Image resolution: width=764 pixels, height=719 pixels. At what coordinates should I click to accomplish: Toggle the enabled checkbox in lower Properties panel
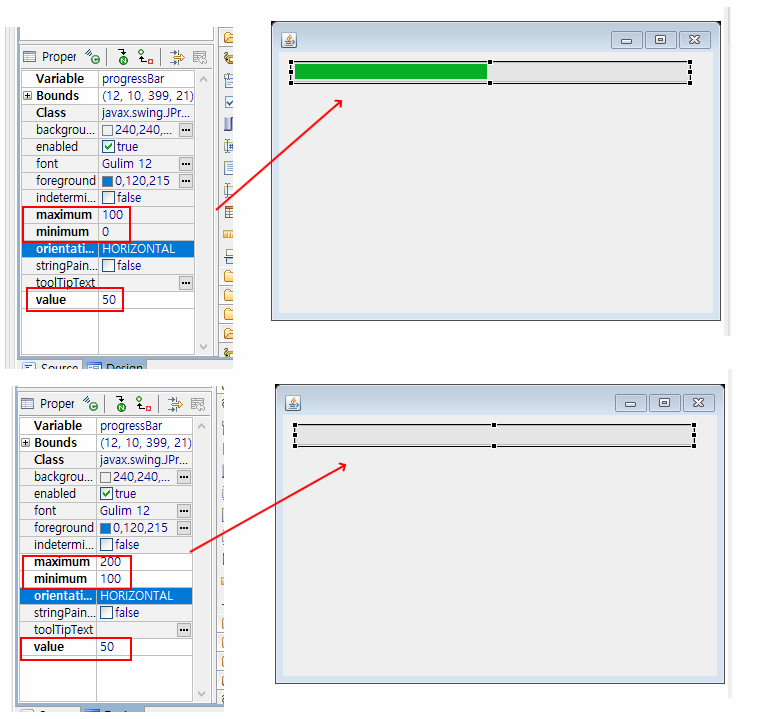tap(106, 493)
